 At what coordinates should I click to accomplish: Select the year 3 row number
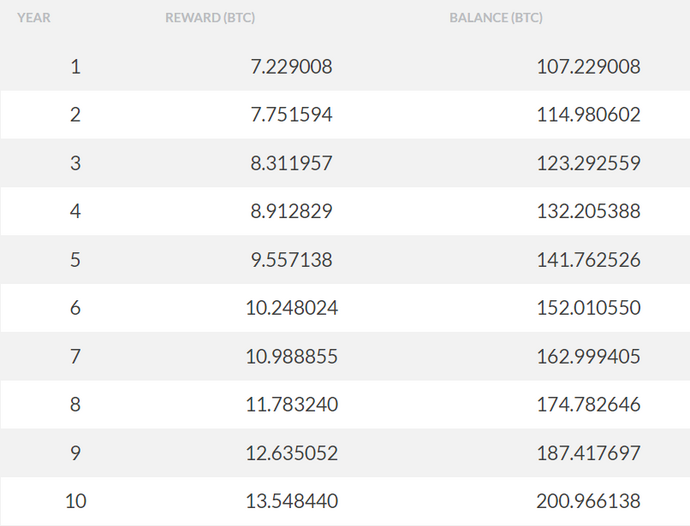click(x=76, y=163)
